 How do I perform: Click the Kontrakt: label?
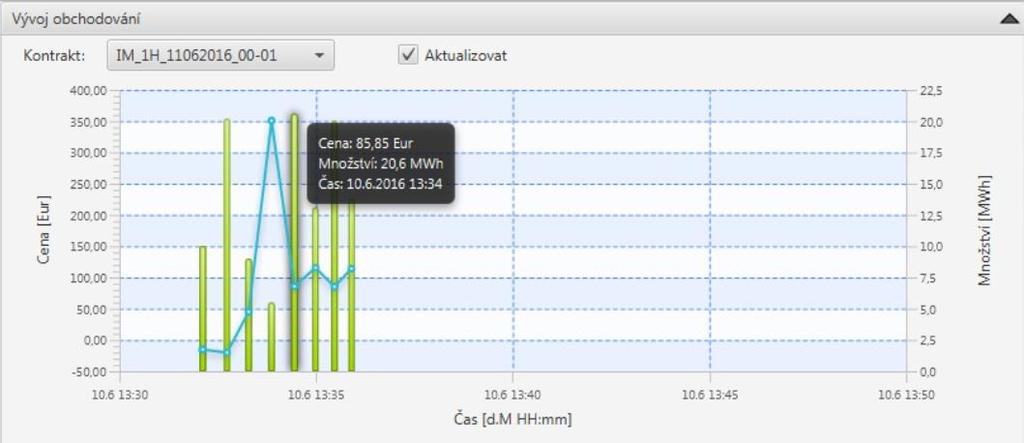coord(55,56)
